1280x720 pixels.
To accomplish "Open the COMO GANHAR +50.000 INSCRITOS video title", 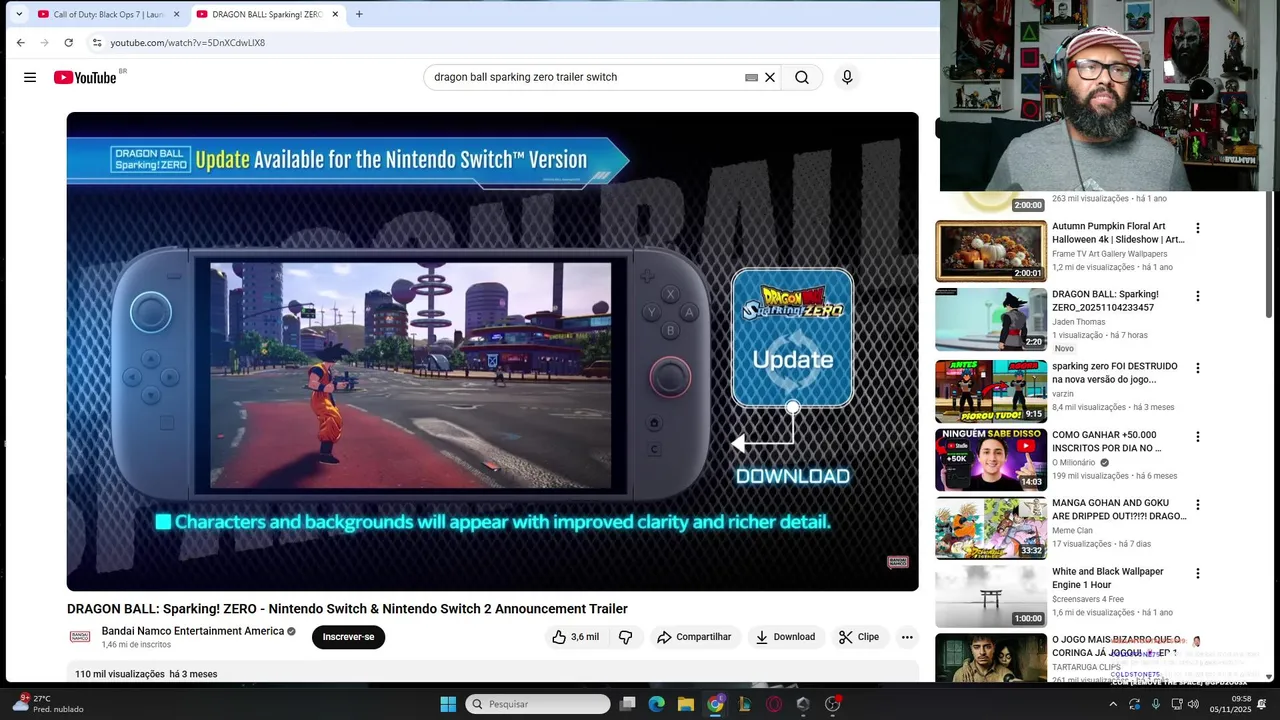I will (1107, 442).
